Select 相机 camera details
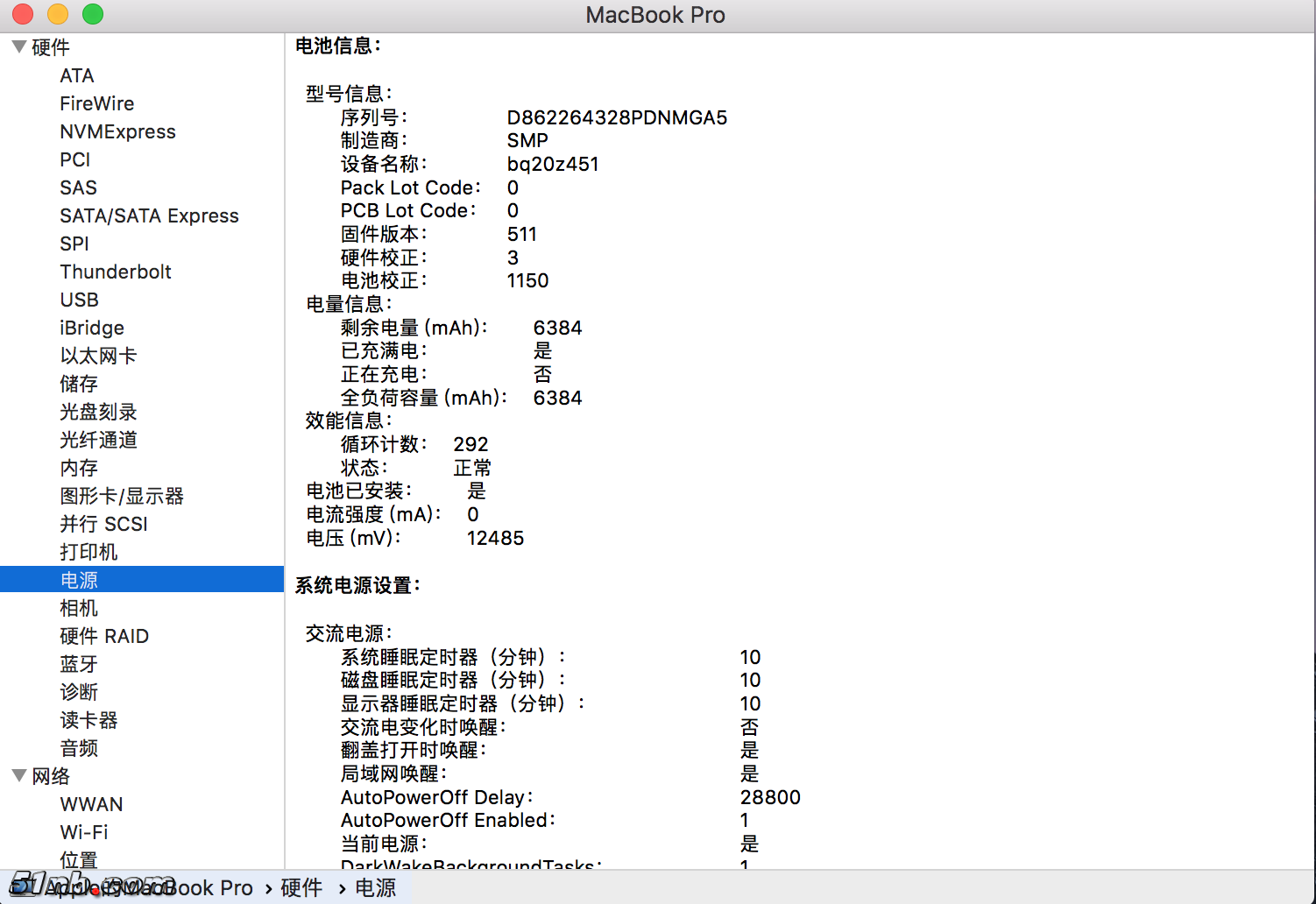This screenshot has height=904, width=1316. [x=79, y=607]
